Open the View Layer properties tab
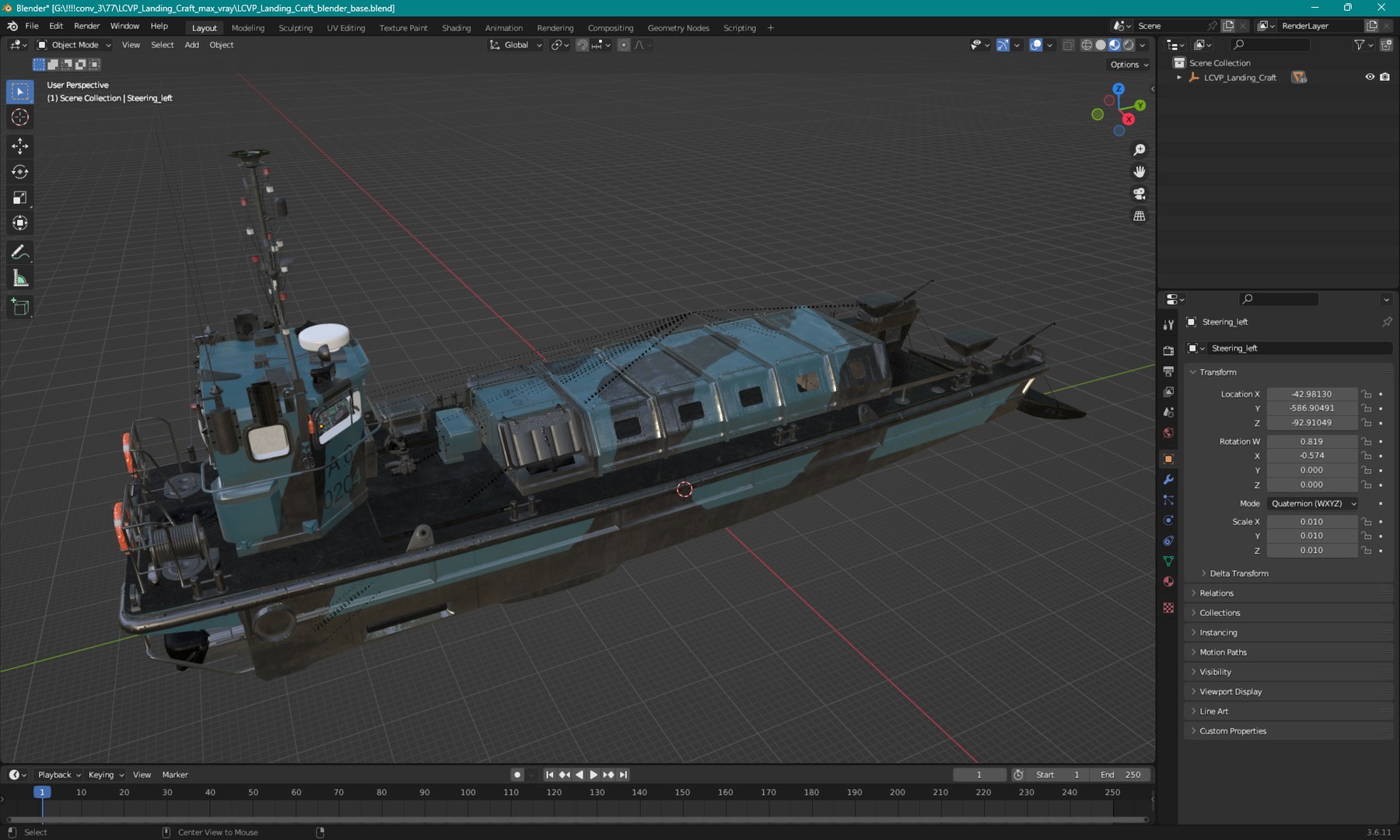The image size is (1400, 840). 1168,392
